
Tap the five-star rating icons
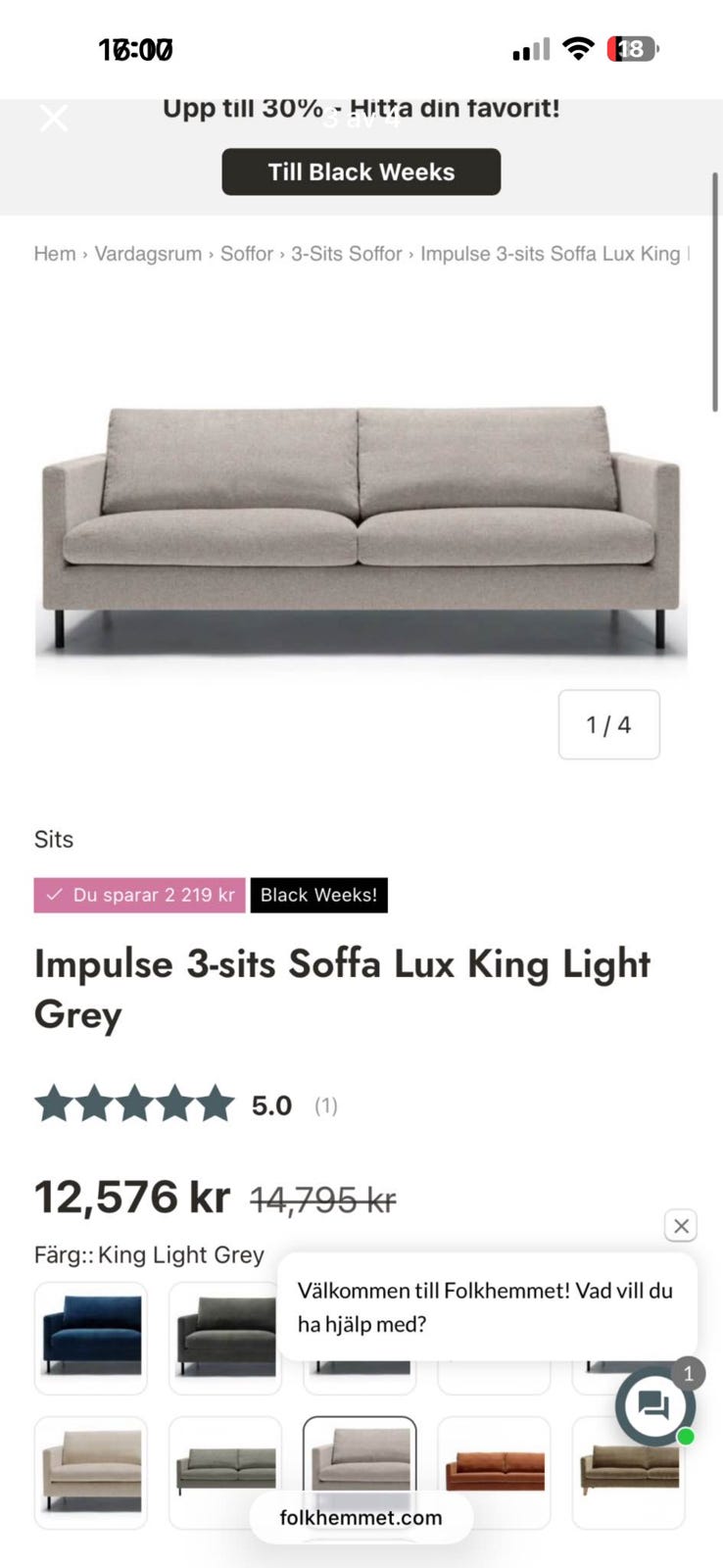[134, 1104]
